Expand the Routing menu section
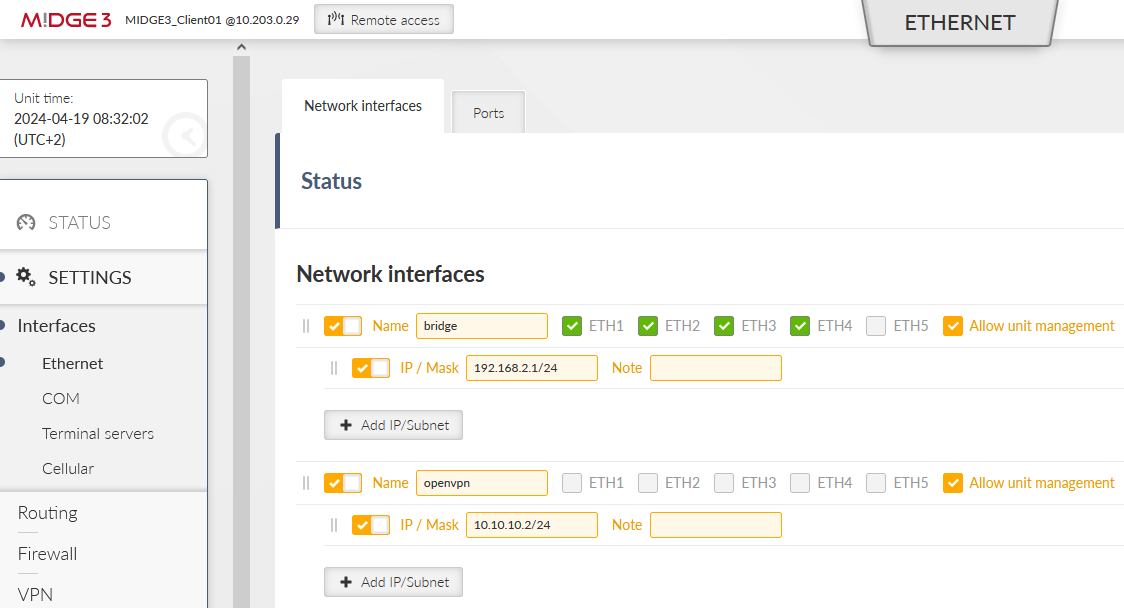This screenshot has width=1124, height=608. pyautogui.click(x=47, y=513)
